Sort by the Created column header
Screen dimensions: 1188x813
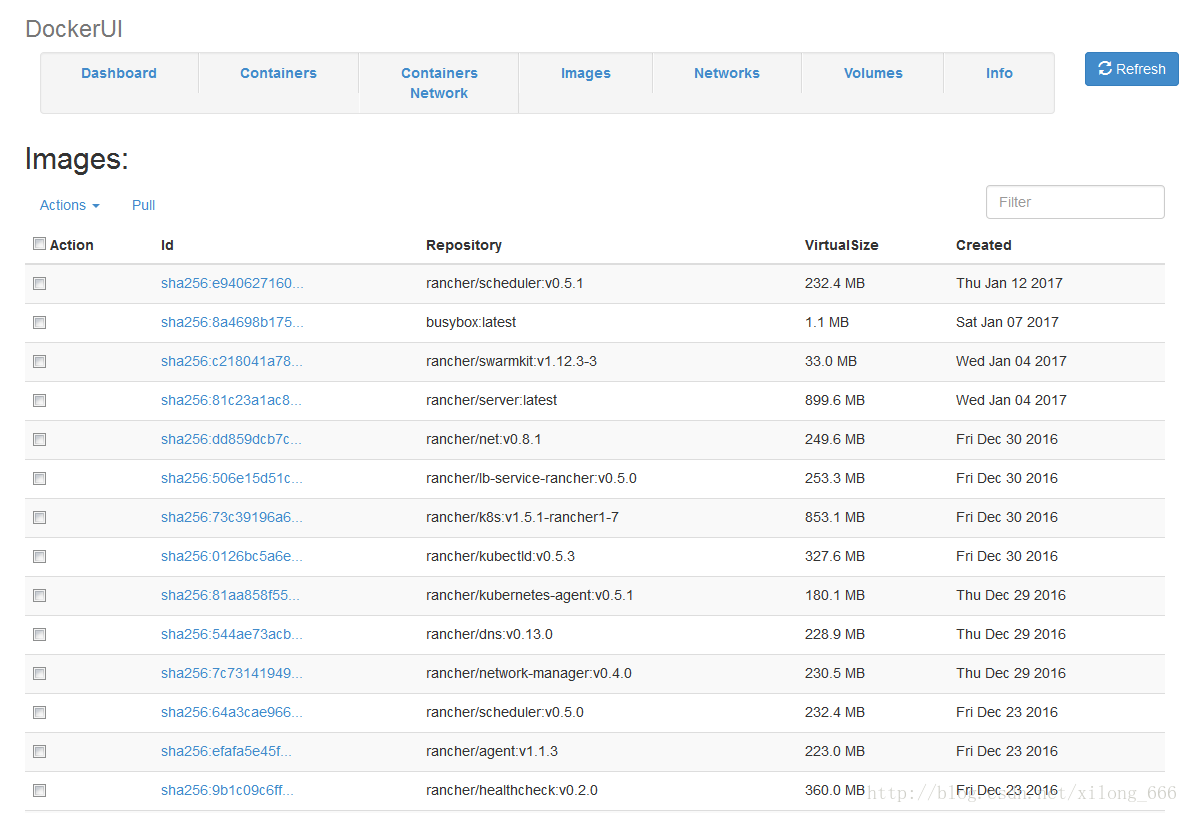983,245
